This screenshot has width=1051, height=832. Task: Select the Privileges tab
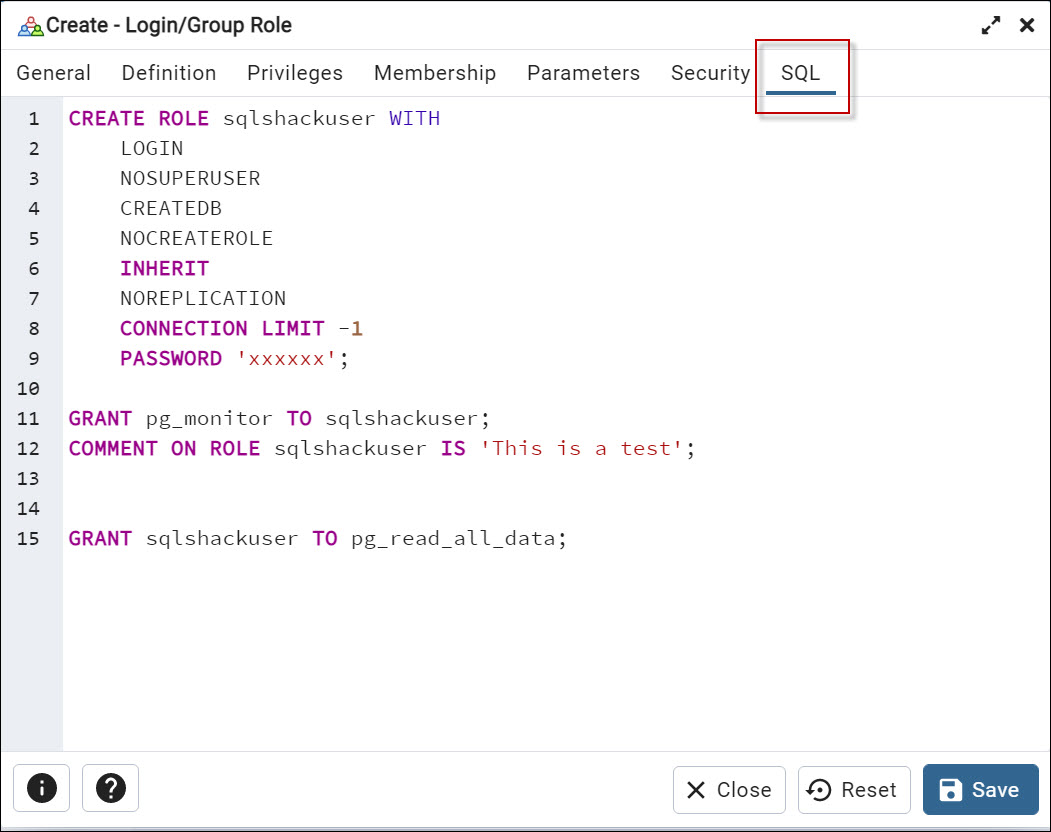295,73
